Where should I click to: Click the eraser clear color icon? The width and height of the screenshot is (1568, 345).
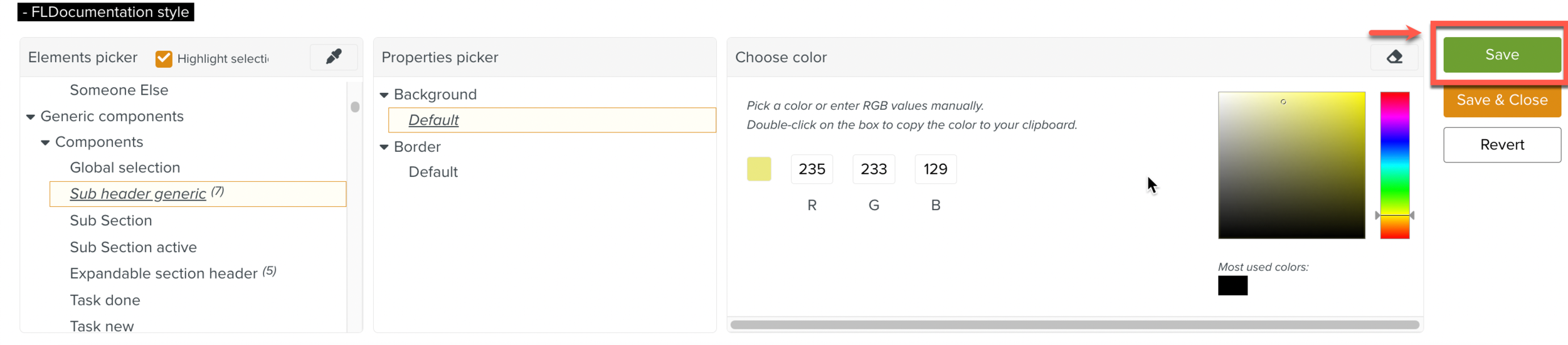point(1394,57)
